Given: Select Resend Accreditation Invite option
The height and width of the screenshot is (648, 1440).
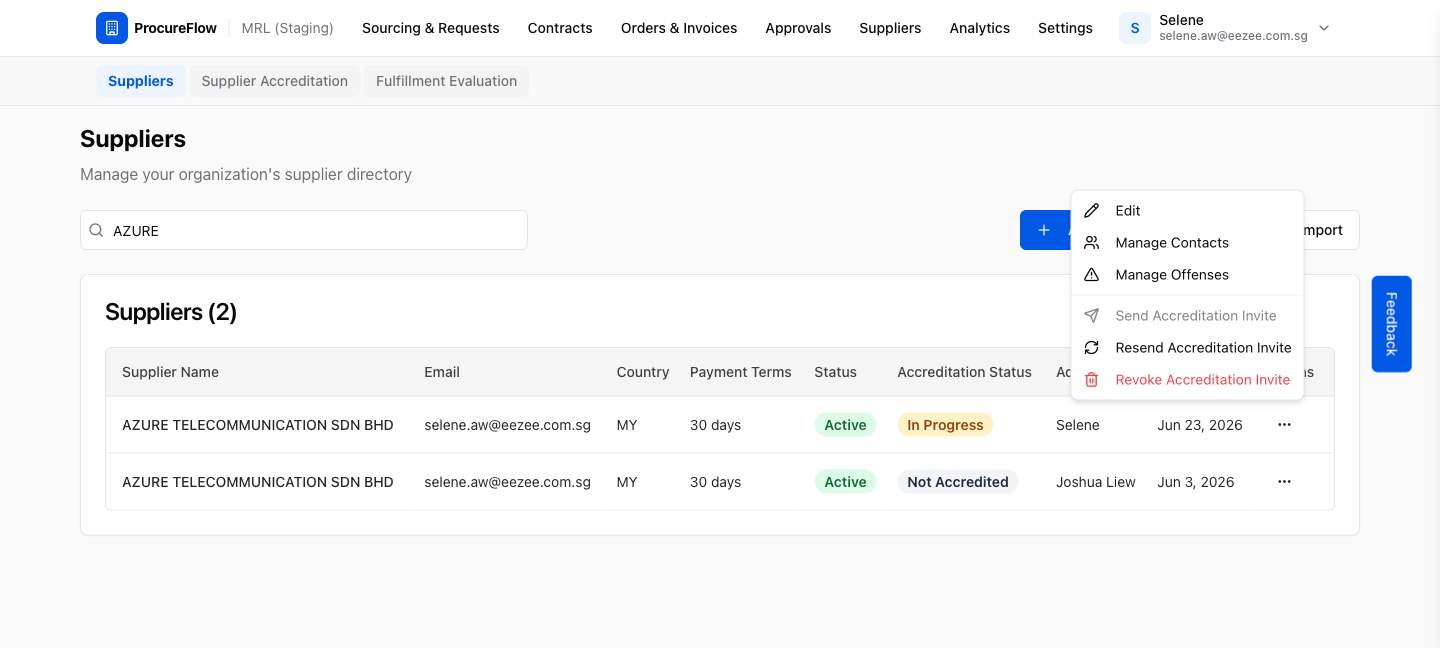Looking at the screenshot, I should click(x=1187, y=347).
